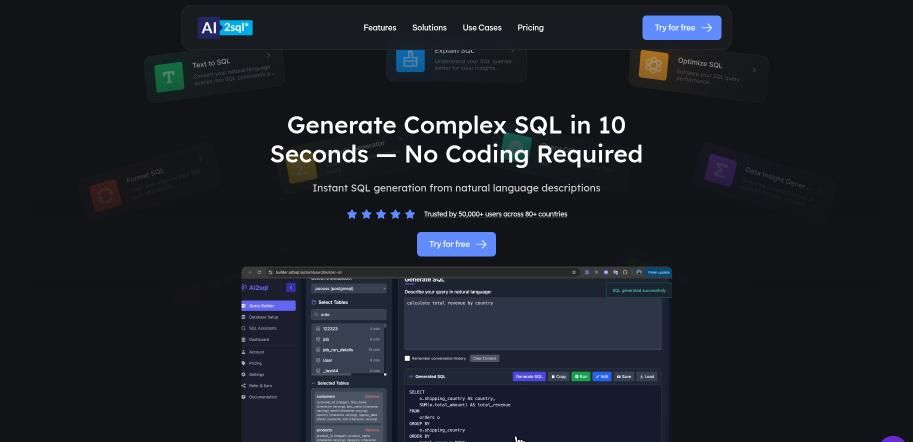913x442 pixels.
Task: Click the Load button in demo toolbar
Action: pyautogui.click(x=647, y=377)
